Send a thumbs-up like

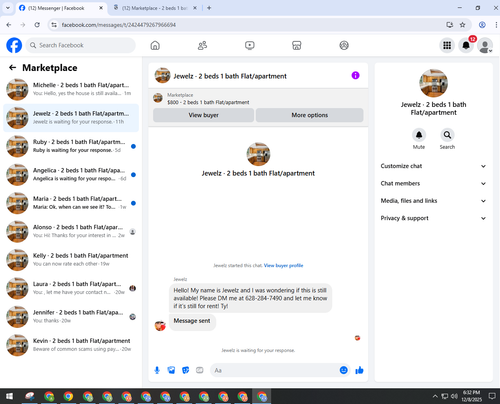pos(359,370)
